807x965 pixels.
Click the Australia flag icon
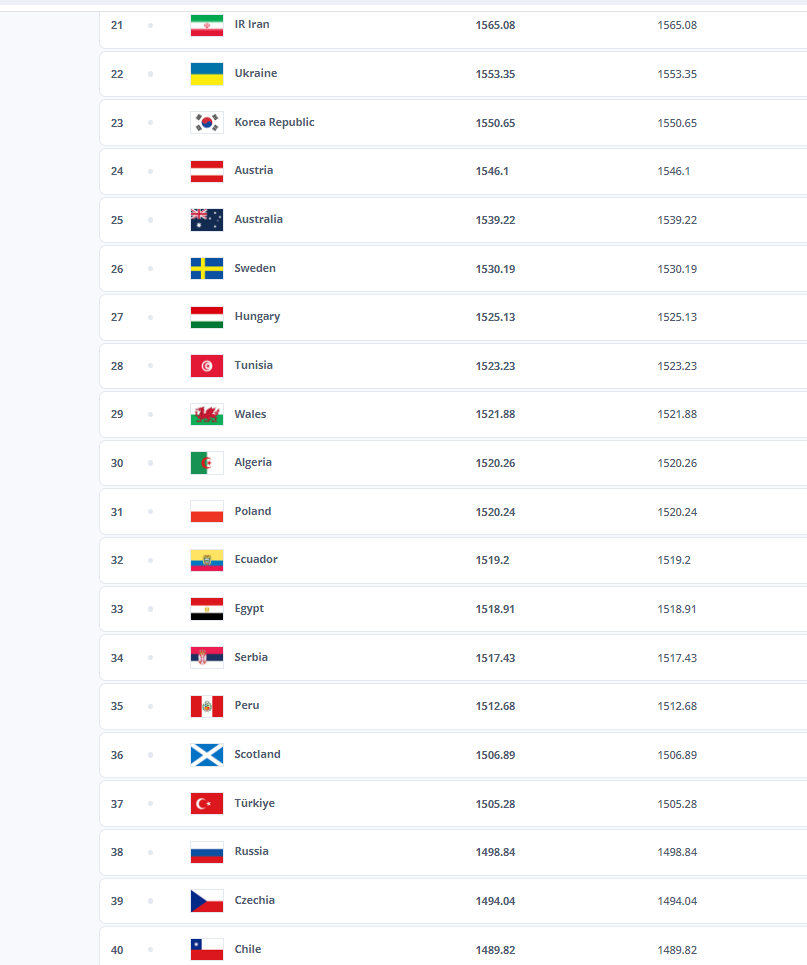coord(207,220)
